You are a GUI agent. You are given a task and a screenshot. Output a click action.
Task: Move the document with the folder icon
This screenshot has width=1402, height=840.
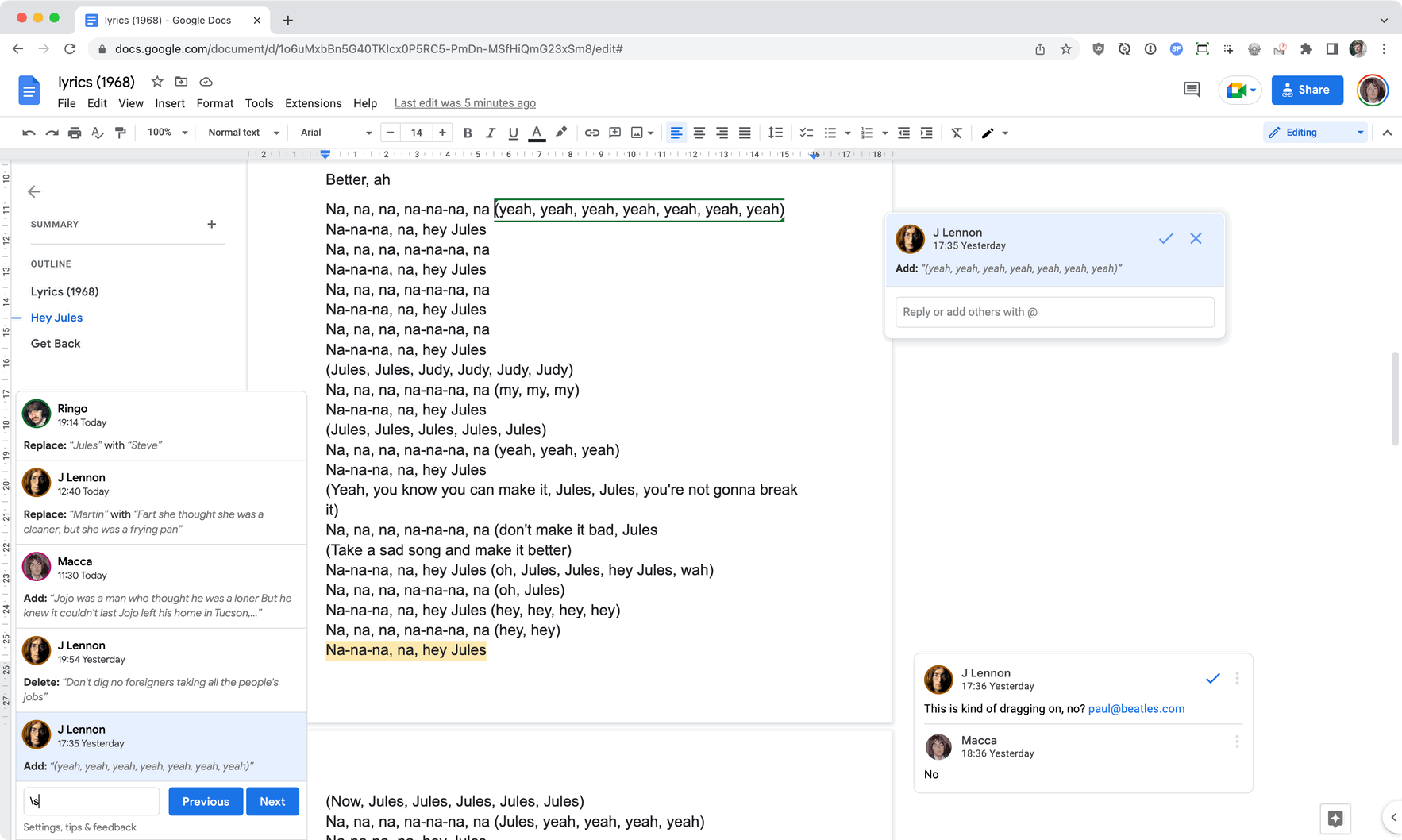[x=181, y=82]
